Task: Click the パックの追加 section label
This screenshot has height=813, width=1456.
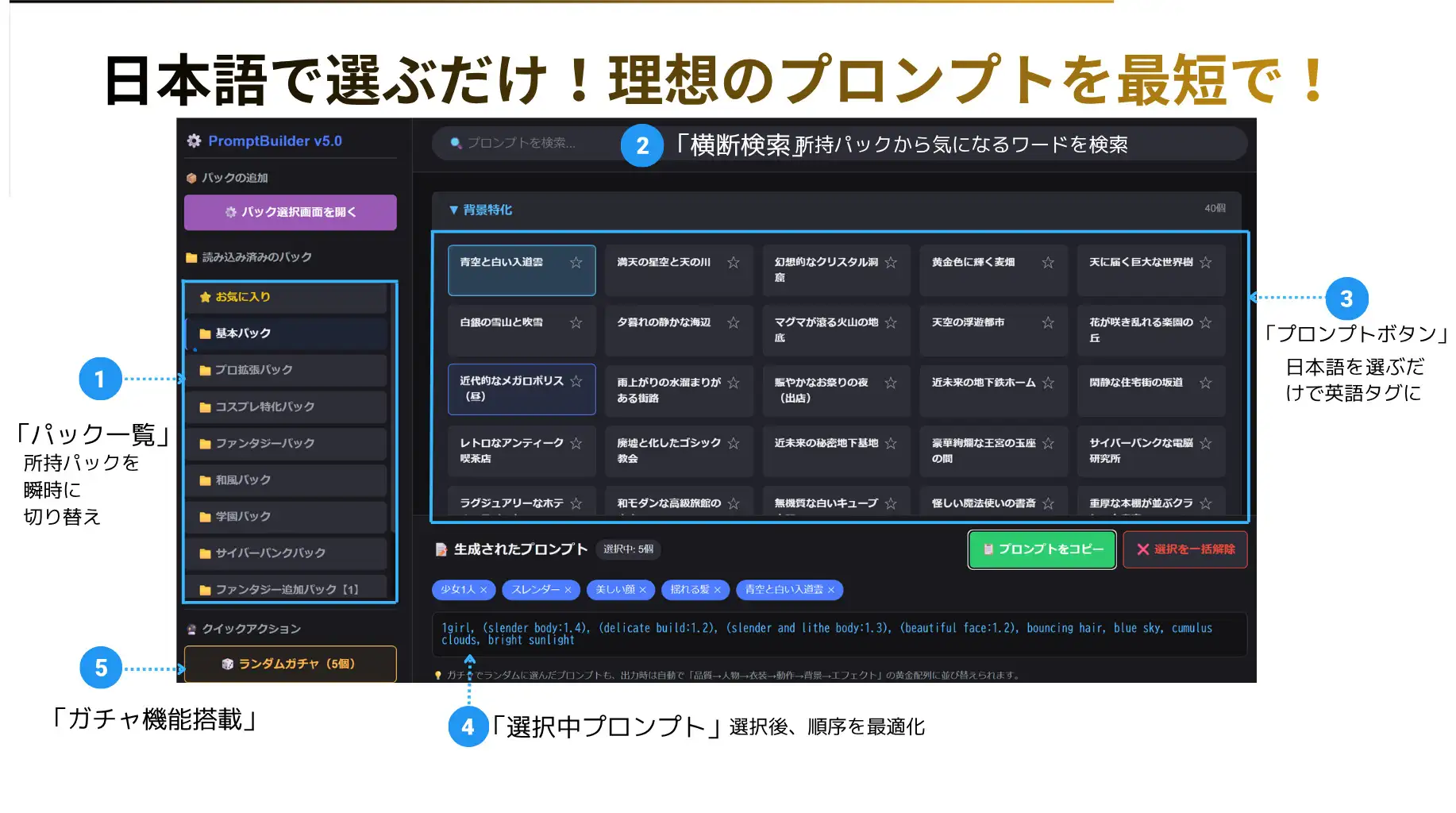Action: coord(227,178)
